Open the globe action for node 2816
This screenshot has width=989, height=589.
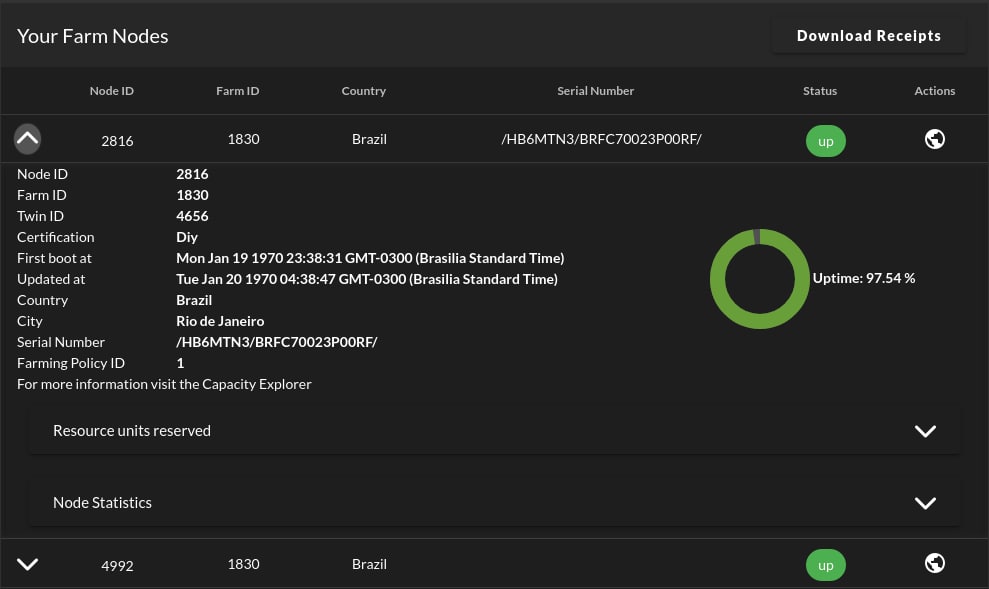[934, 139]
